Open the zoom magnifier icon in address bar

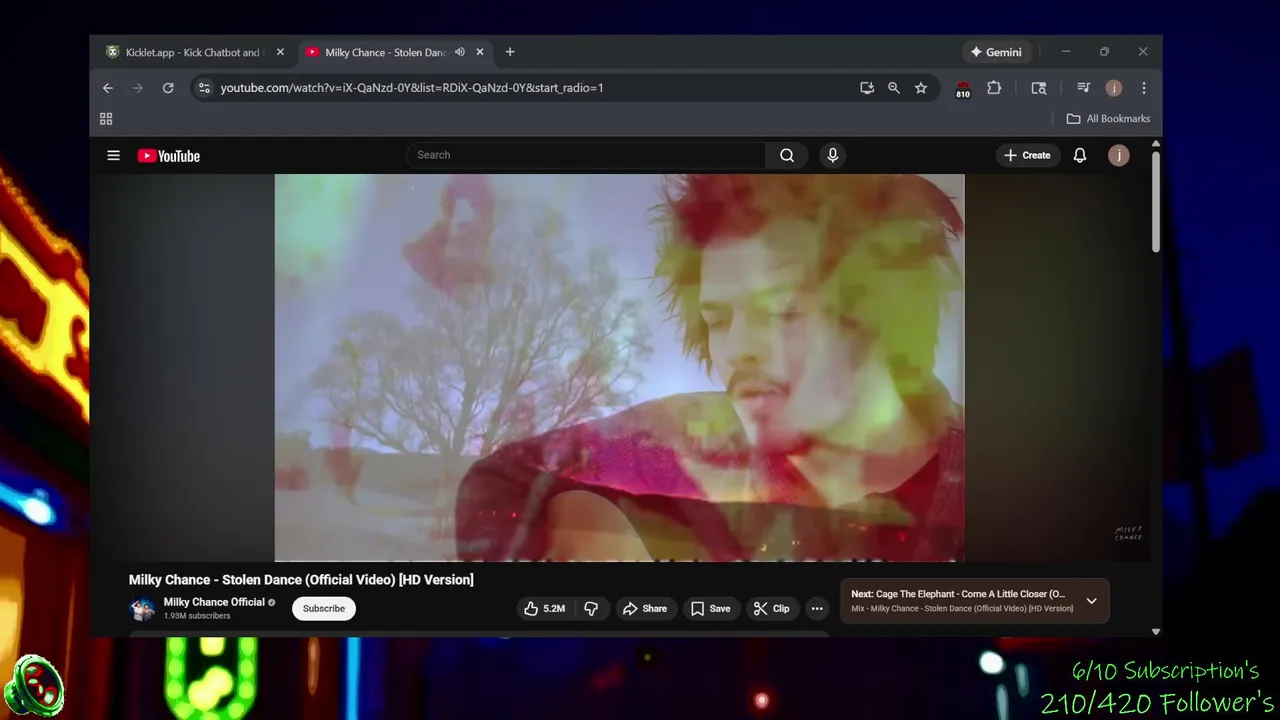[894, 88]
